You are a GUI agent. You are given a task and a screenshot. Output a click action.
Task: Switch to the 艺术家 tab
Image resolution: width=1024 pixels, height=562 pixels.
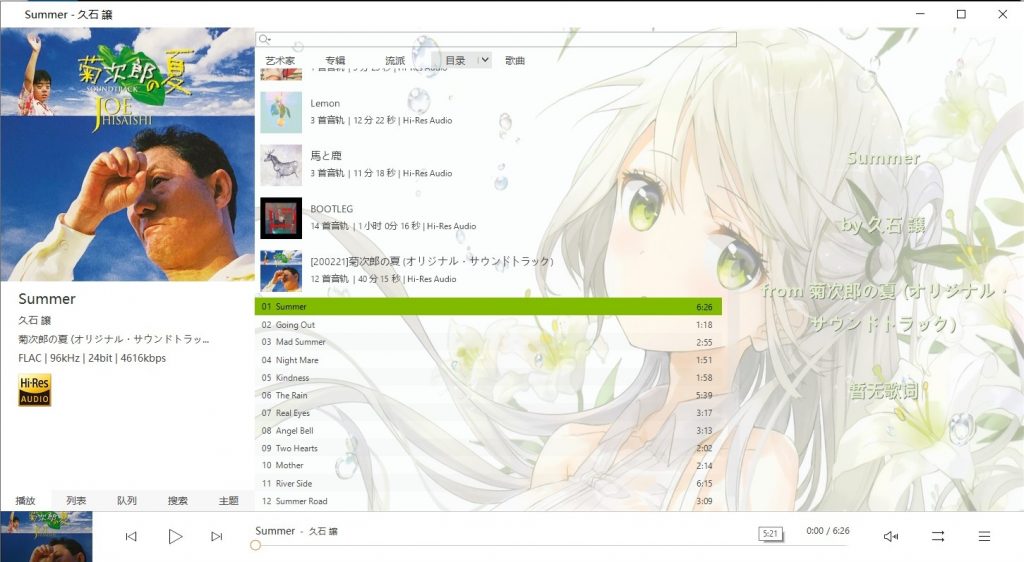(280, 61)
